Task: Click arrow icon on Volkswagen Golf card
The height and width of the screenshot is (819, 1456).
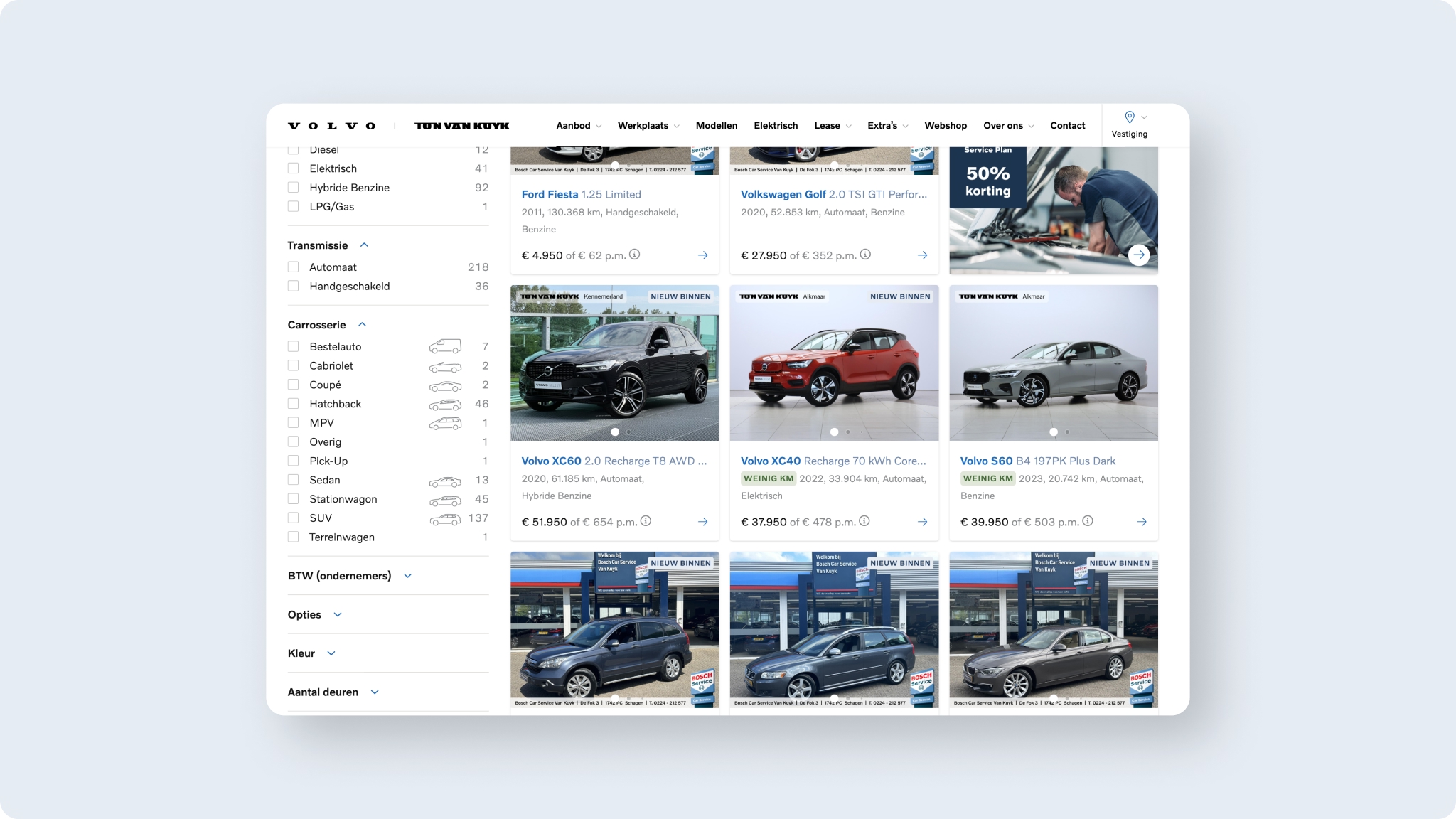Action: pos(922,255)
